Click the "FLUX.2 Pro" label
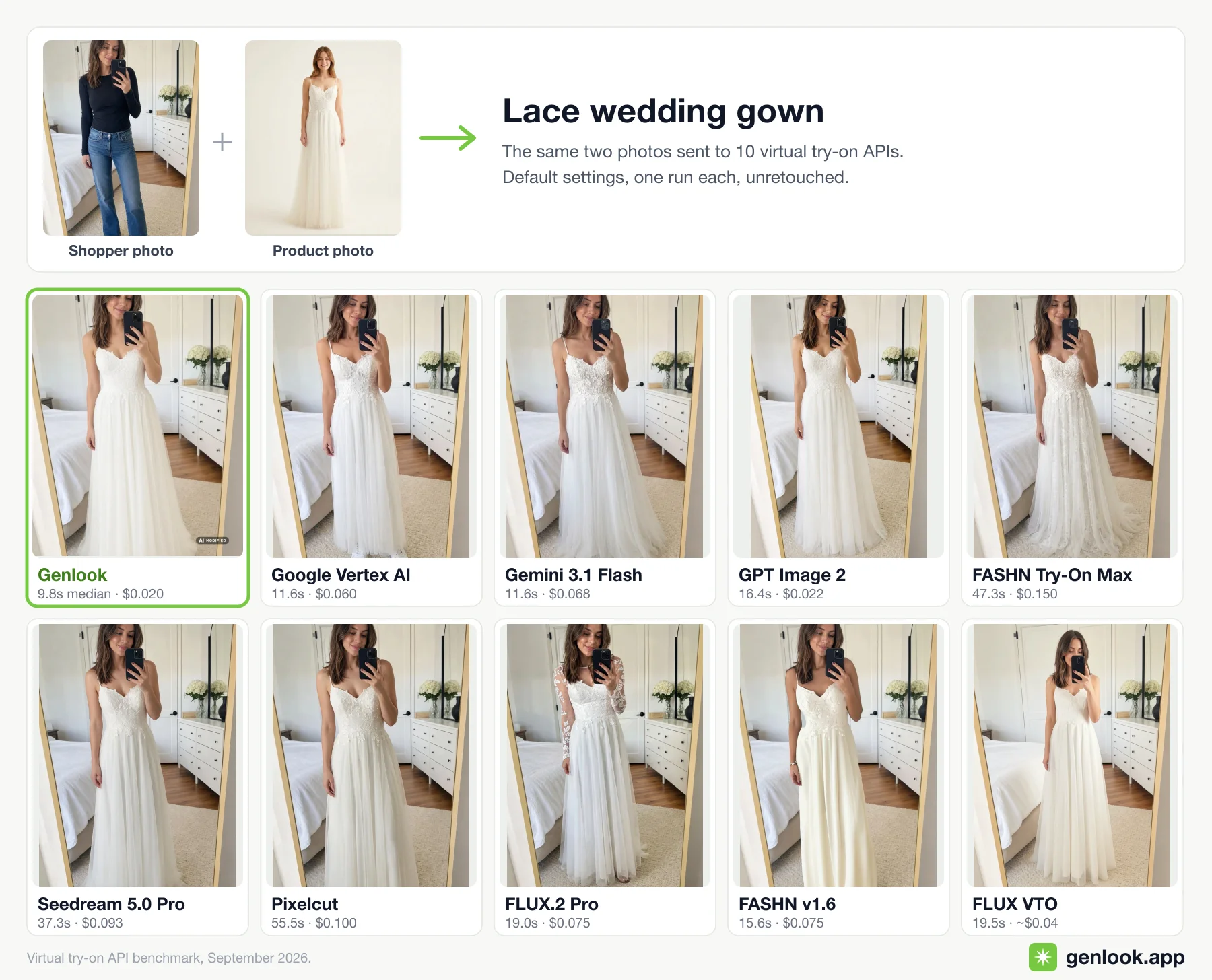The width and height of the screenshot is (1212, 980). pos(551,904)
